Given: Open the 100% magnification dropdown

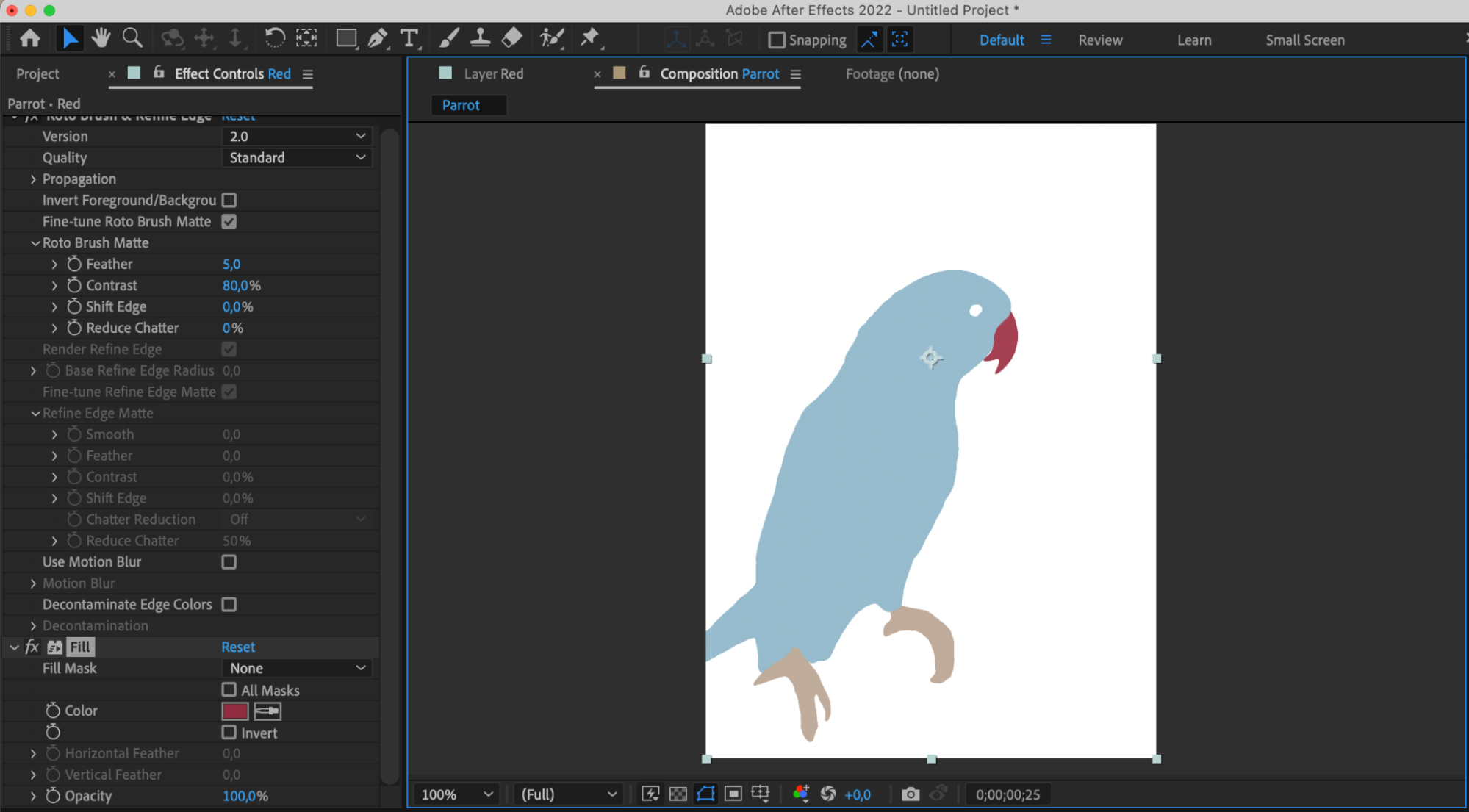Looking at the screenshot, I should tap(456, 794).
